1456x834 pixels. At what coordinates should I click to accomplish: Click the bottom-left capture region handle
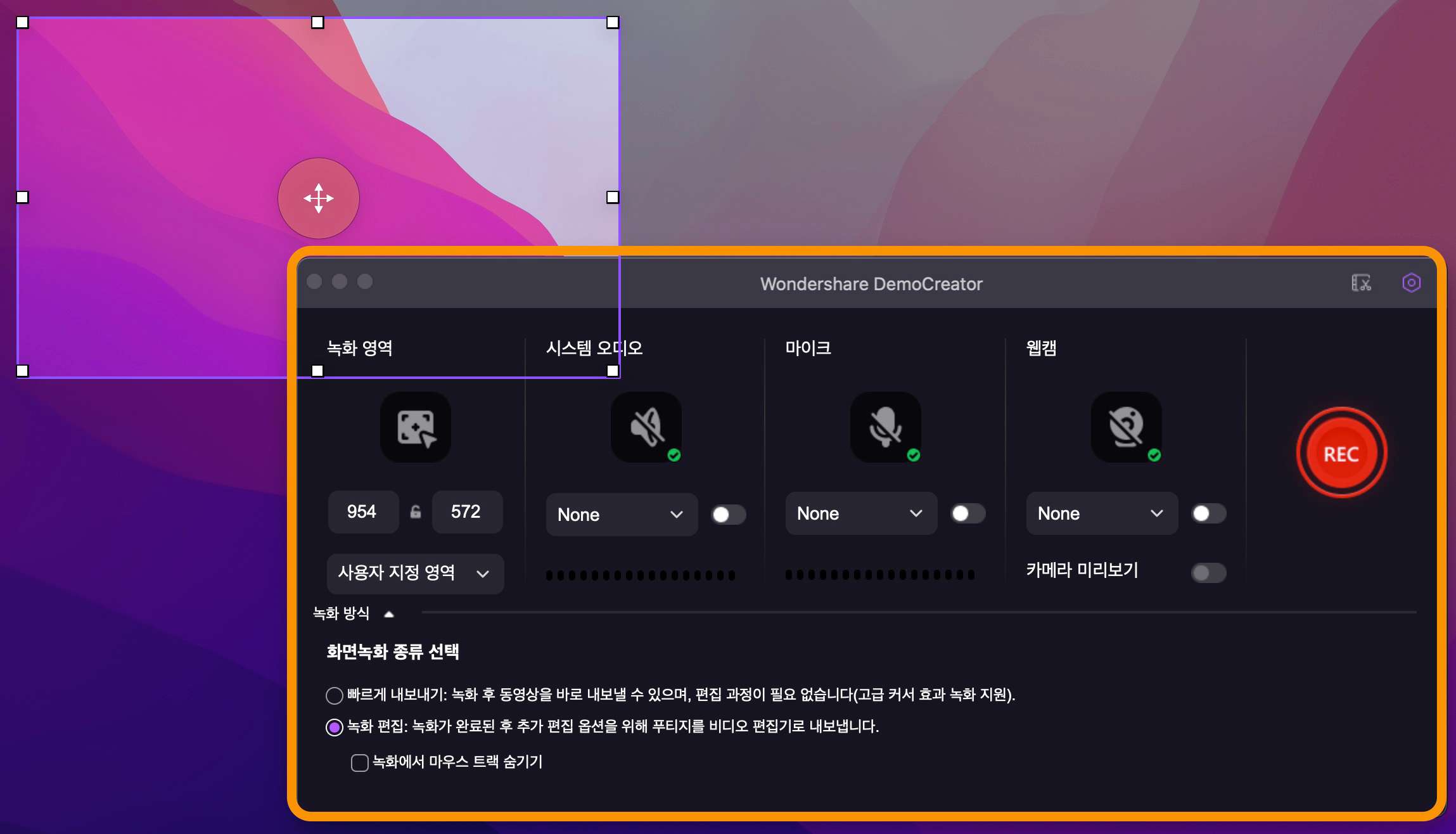22,371
